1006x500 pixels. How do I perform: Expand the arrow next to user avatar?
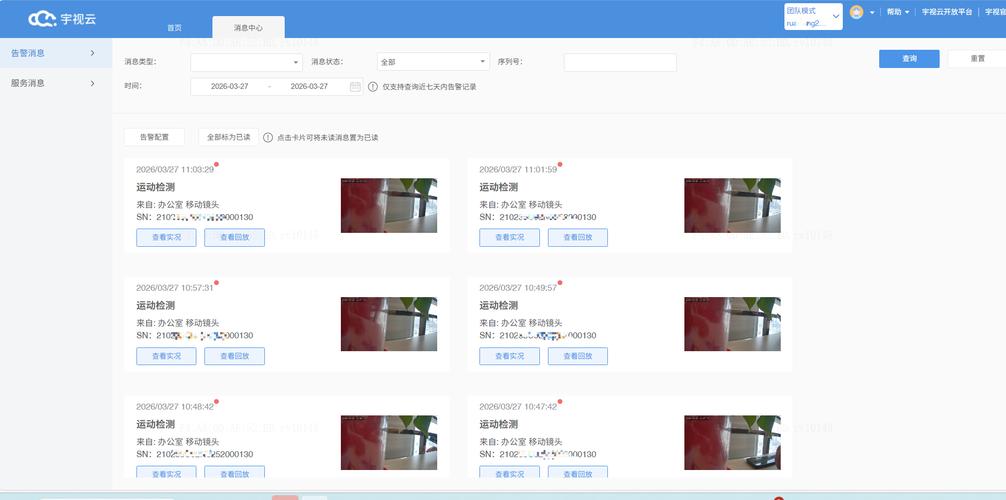(x=873, y=13)
